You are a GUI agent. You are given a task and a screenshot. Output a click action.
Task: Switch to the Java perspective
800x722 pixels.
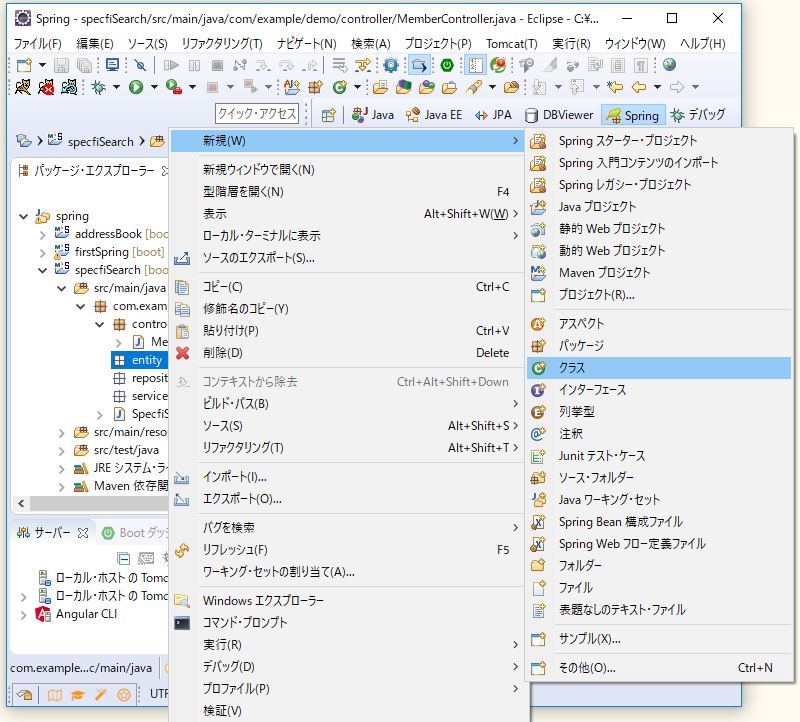373,115
